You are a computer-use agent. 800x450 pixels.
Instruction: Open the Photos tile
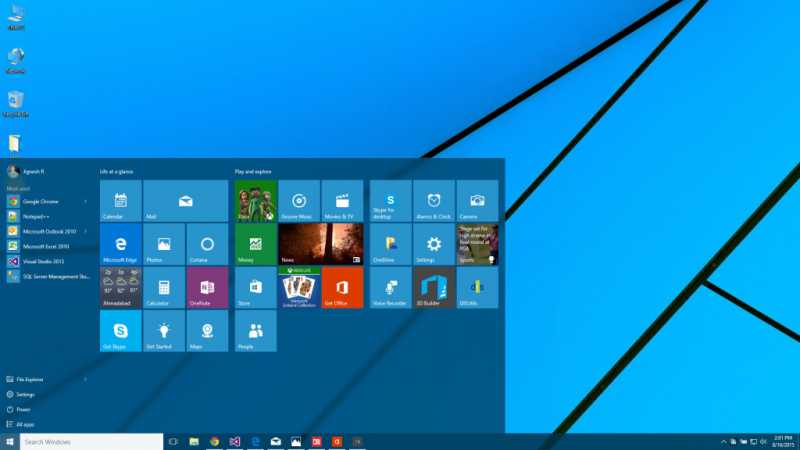(x=164, y=244)
